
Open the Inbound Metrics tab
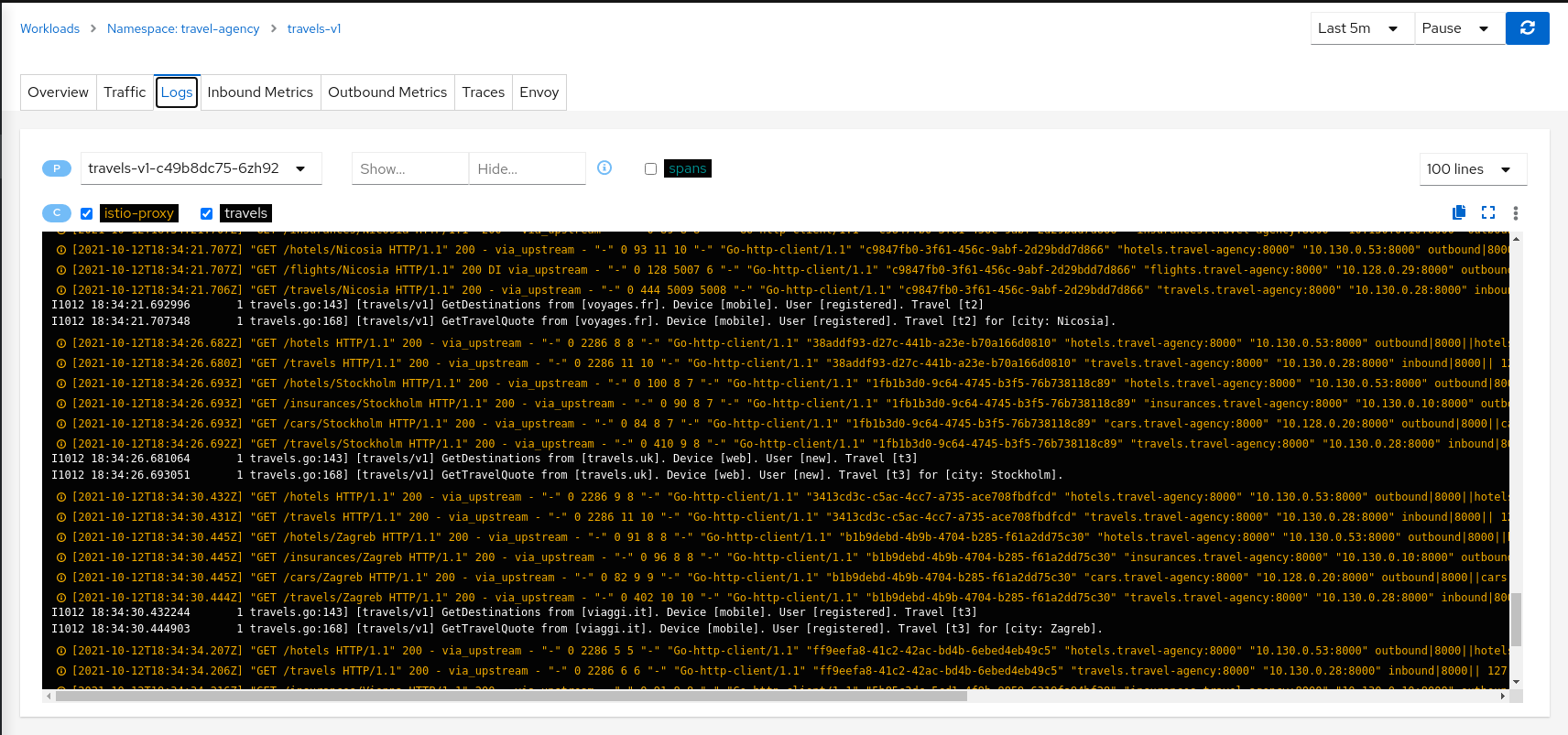[x=260, y=92]
